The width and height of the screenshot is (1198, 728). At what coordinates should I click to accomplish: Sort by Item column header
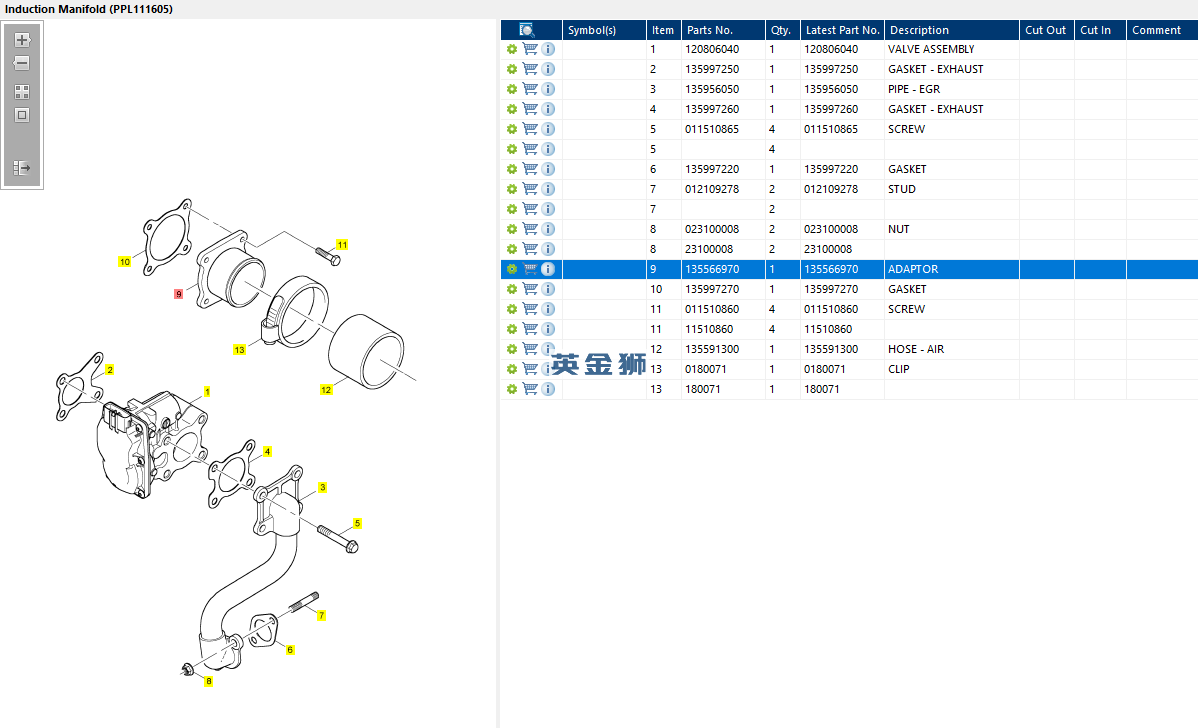point(663,30)
